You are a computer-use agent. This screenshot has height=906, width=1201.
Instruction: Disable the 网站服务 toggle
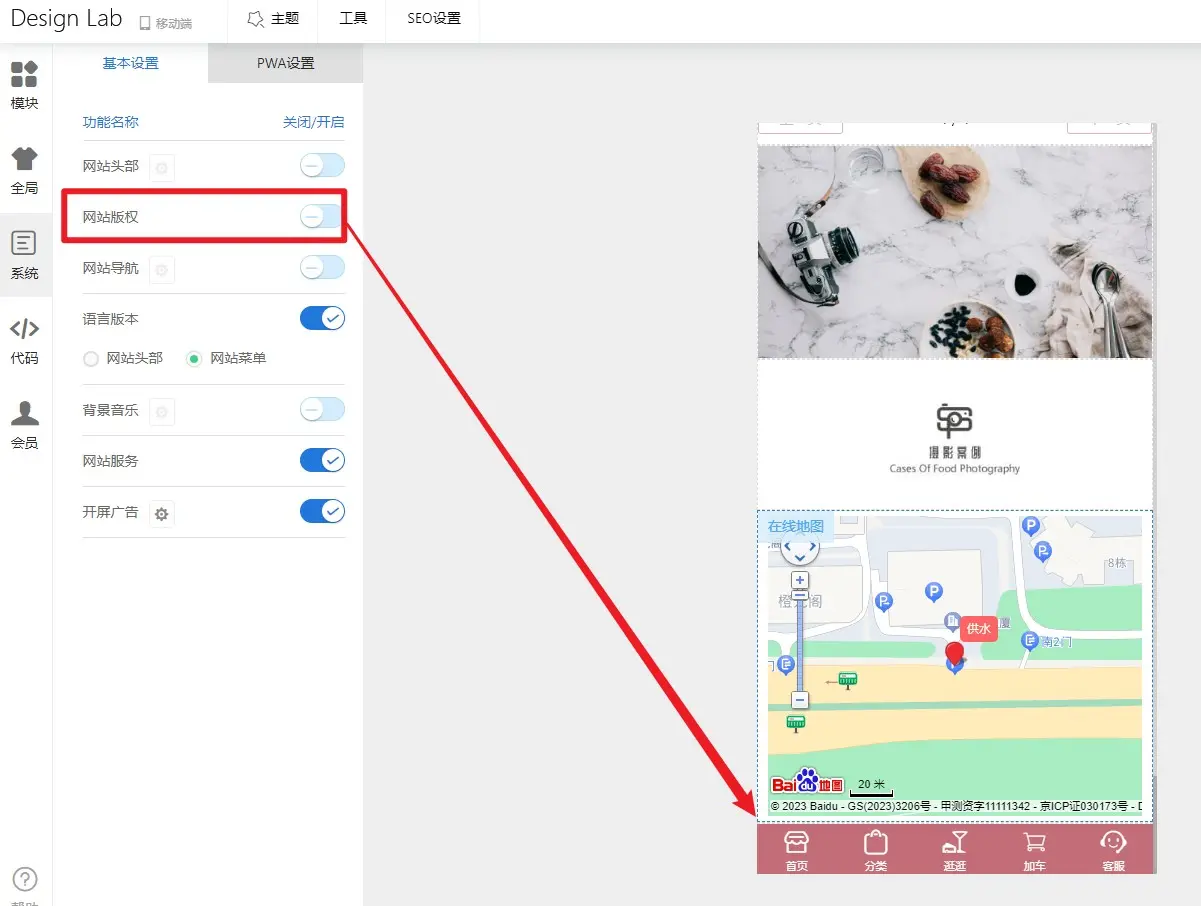pyautogui.click(x=321, y=460)
